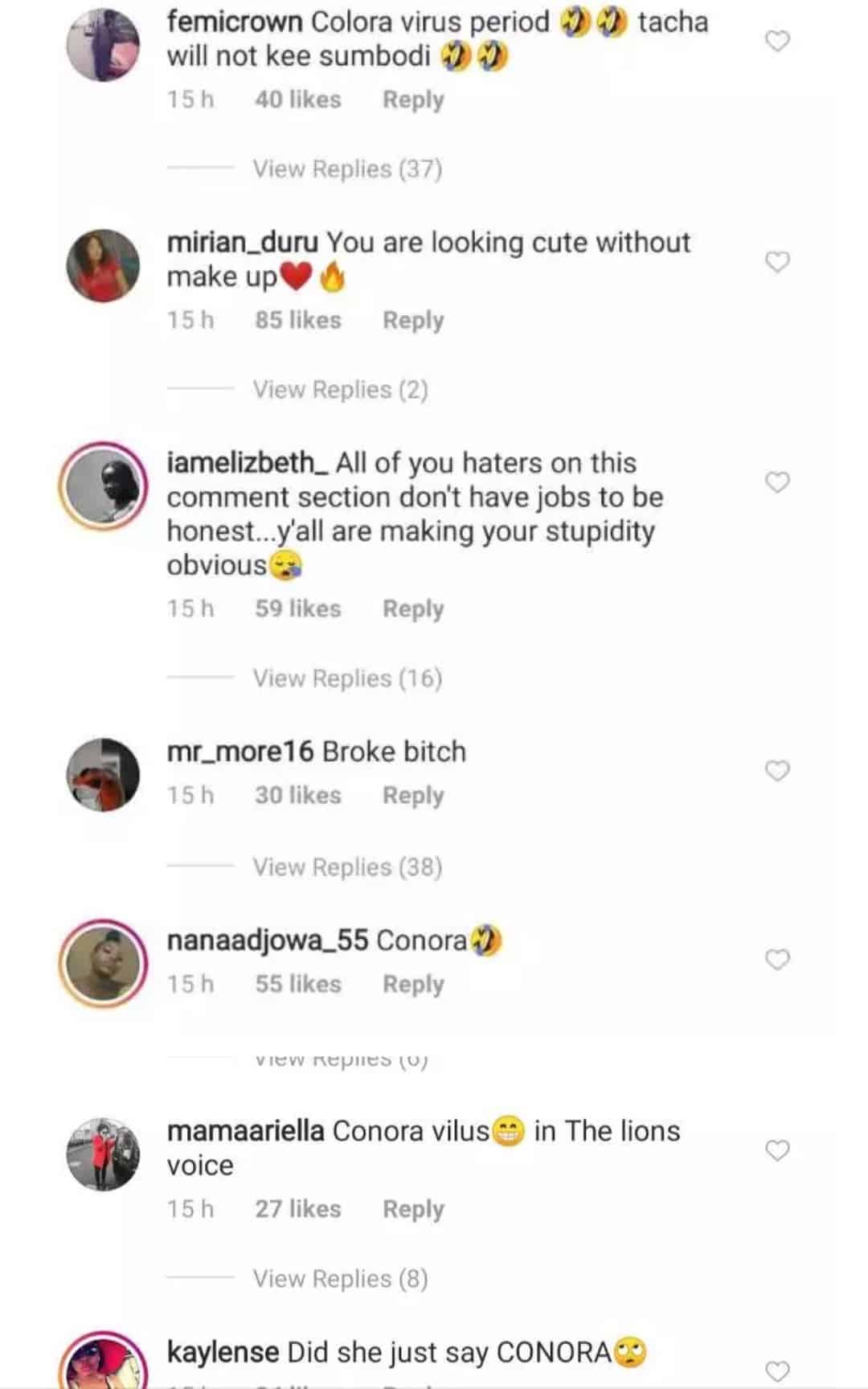
Task: Heart the mr_more16 comment
Action: 777,771
